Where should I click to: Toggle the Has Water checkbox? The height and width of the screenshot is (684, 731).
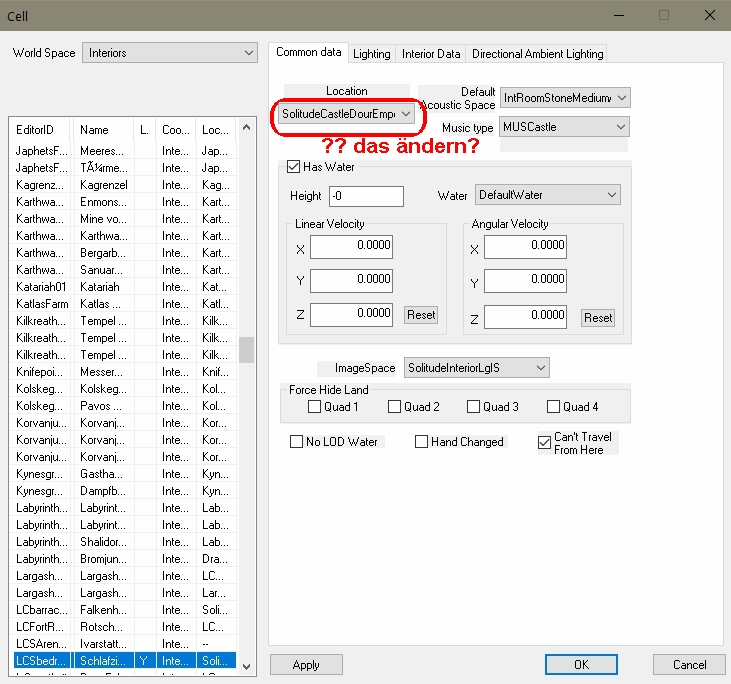point(294,167)
